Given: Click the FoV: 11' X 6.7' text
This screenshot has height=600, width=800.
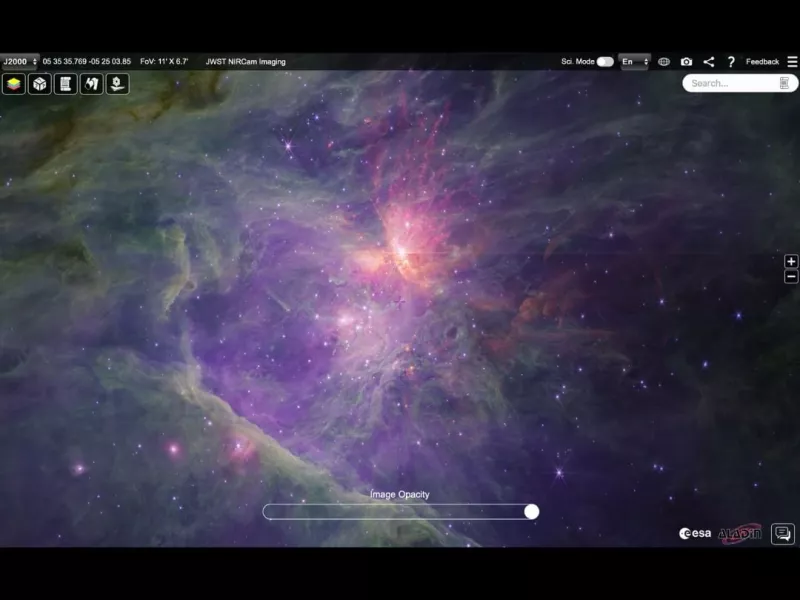Looking at the screenshot, I should click(x=164, y=62).
